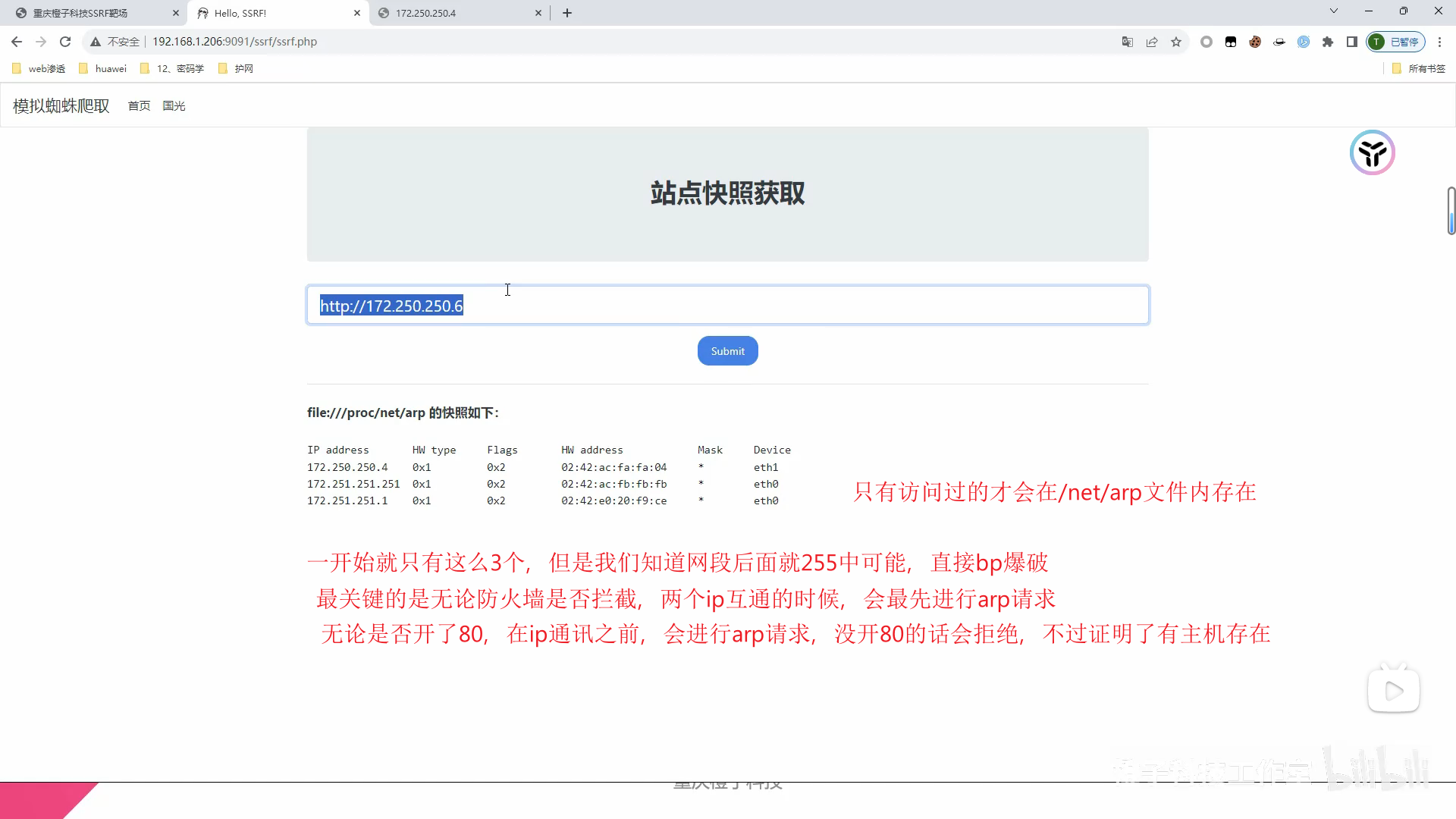Click the eth1 device entry
The image size is (1456, 819).
766,467
